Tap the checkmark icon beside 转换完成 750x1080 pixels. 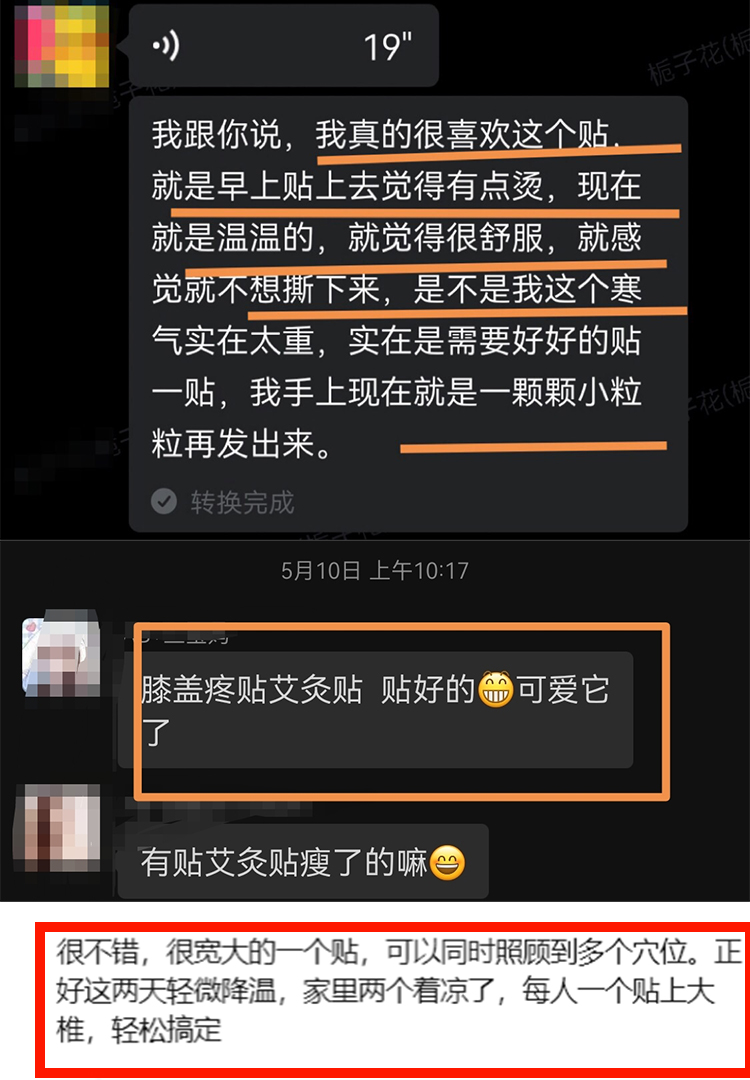[164, 501]
